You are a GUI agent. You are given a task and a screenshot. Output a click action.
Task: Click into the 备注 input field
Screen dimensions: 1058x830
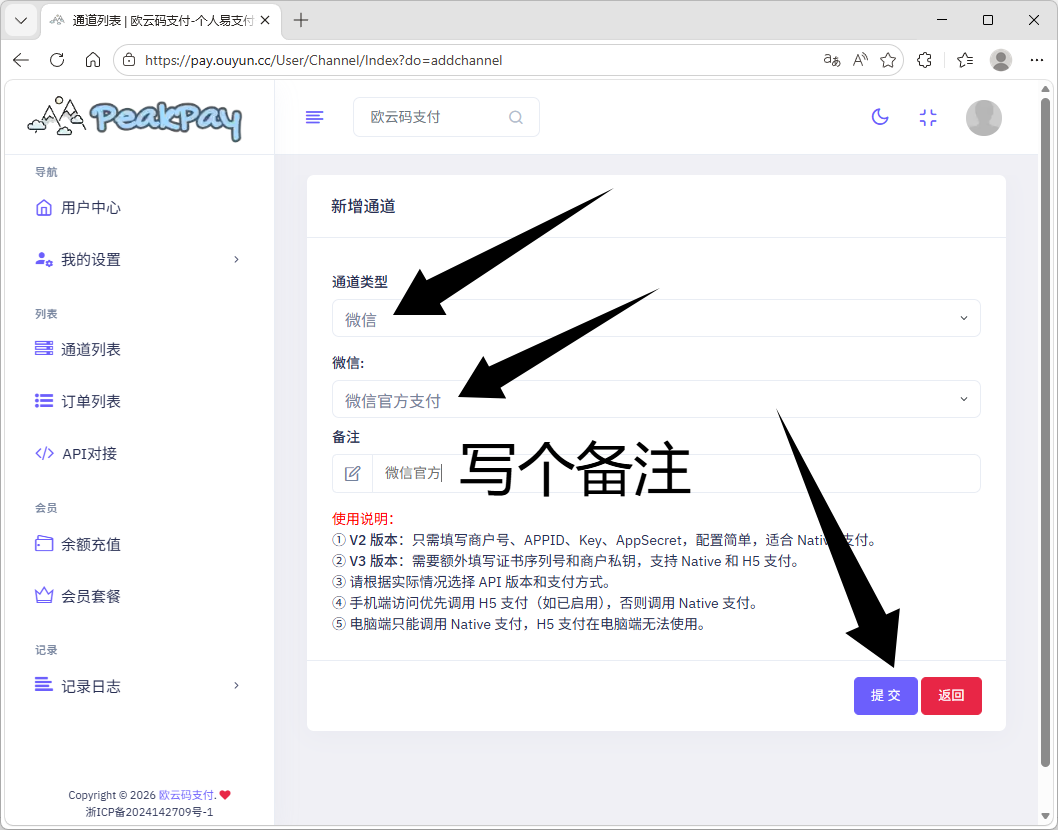tap(675, 473)
